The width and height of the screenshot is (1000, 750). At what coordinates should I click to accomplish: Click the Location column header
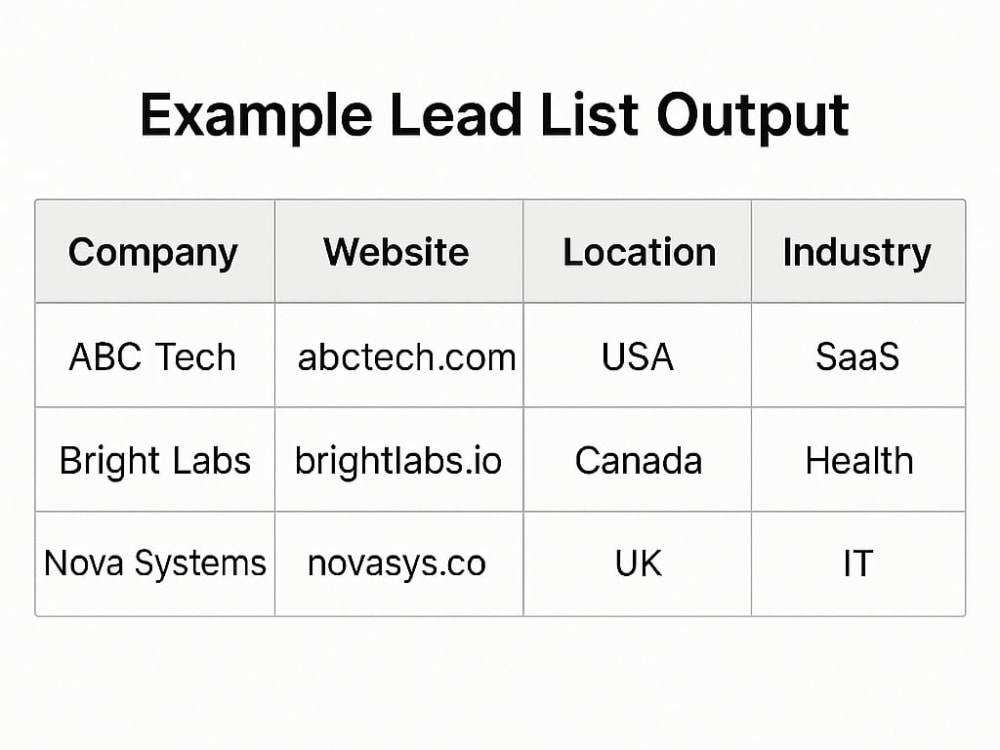pos(639,253)
